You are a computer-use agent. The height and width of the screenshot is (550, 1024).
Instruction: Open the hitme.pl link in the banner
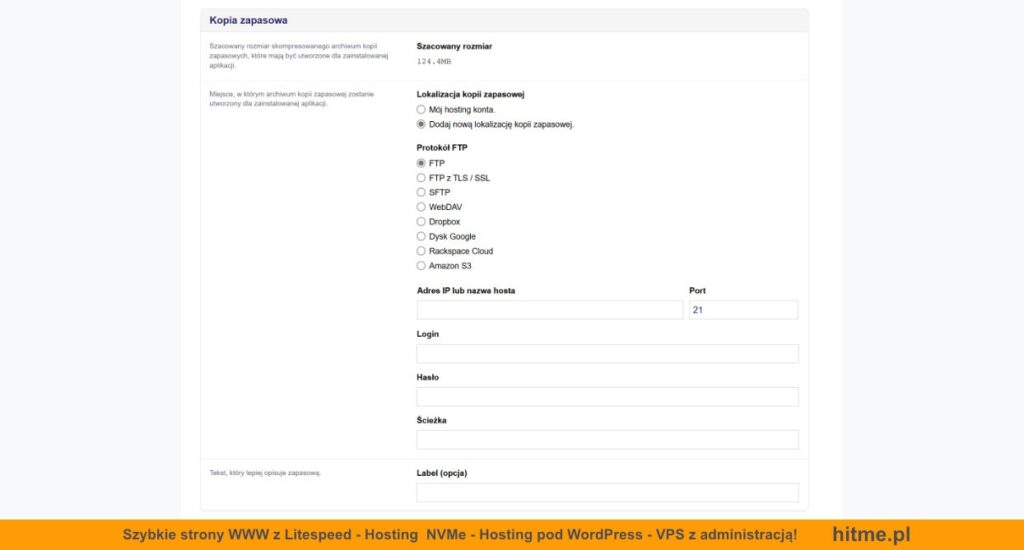coord(870,535)
